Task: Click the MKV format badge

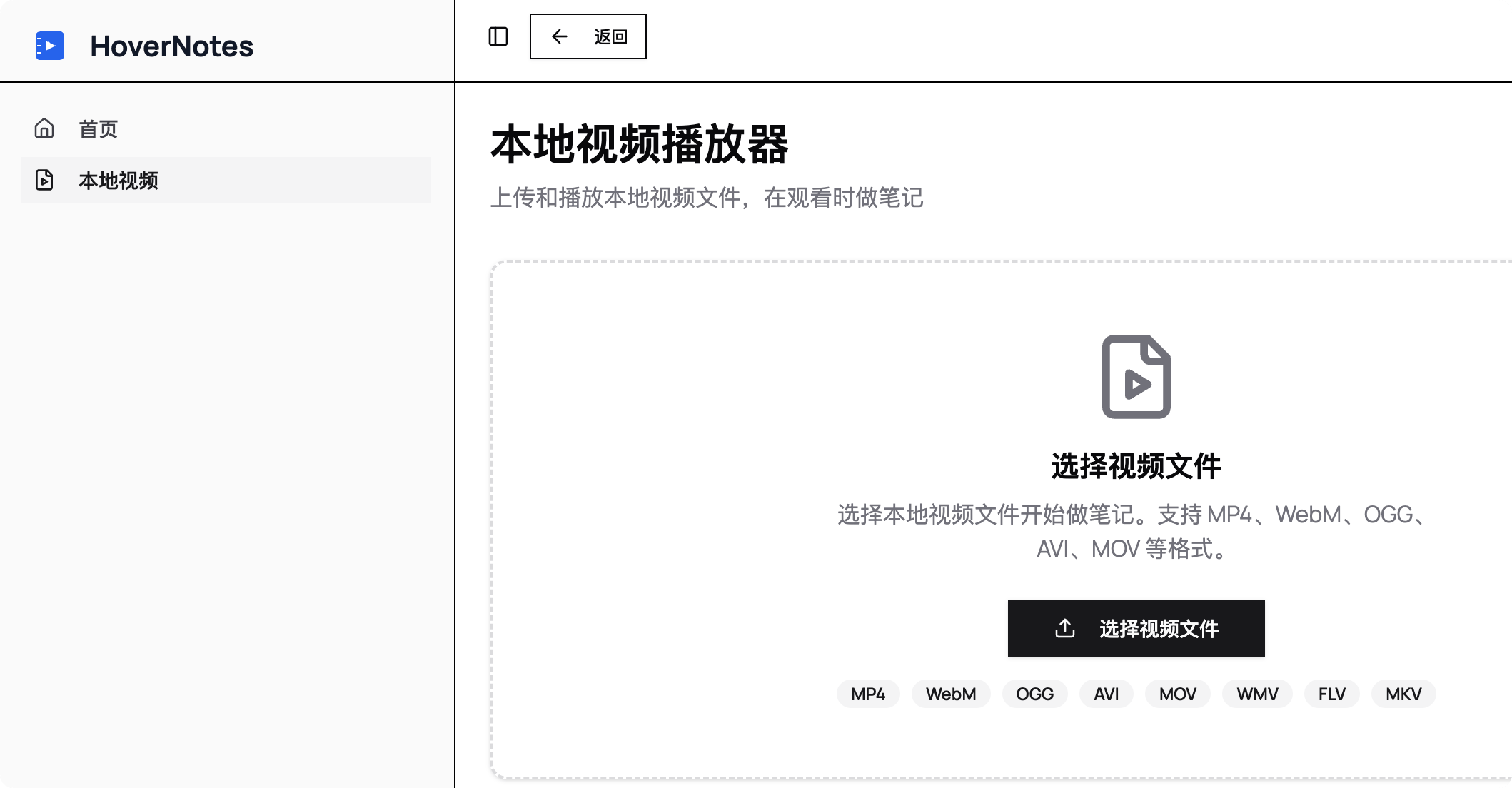Action: tap(1403, 694)
